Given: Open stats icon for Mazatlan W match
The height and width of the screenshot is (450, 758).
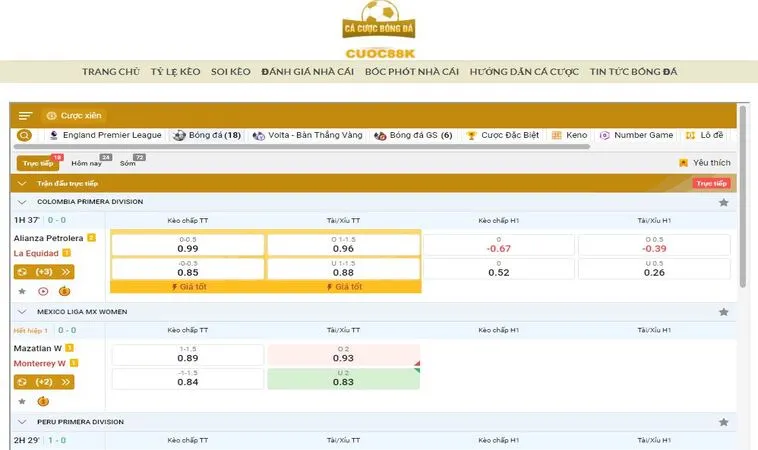Looking at the screenshot, I should [x=43, y=401].
